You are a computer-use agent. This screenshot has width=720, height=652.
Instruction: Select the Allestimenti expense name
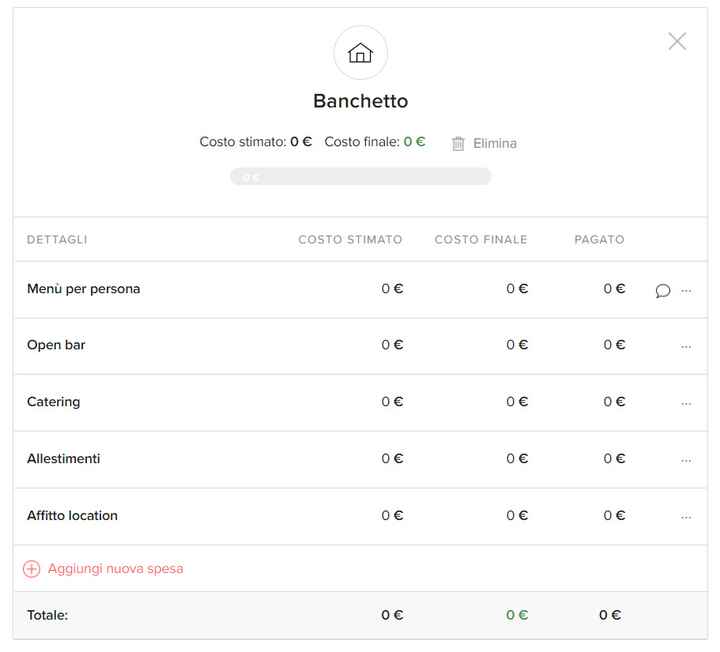click(63, 459)
